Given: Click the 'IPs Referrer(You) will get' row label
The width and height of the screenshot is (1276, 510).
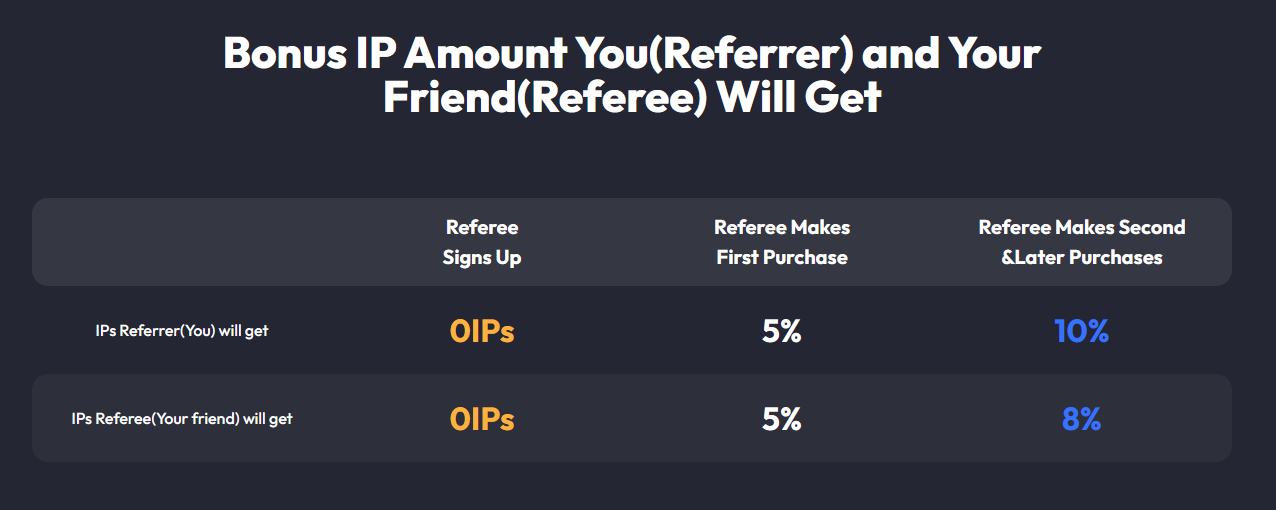Looking at the screenshot, I should pyautogui.click(x=182, y=331).
